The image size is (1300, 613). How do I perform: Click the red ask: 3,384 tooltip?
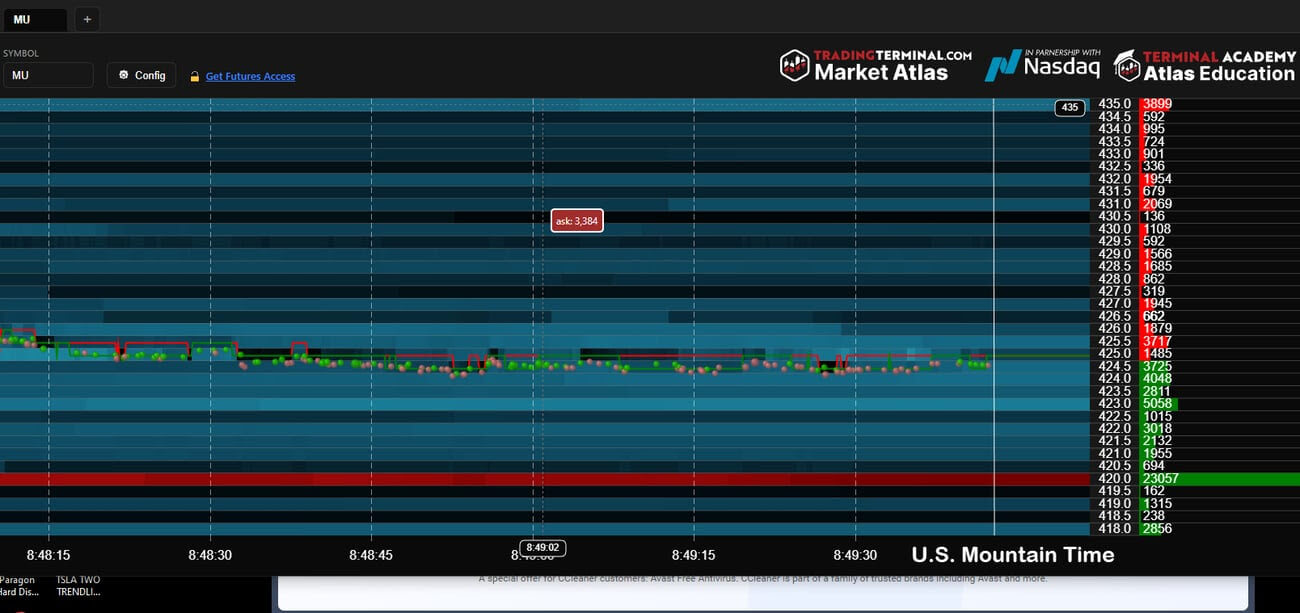point(577,220)
